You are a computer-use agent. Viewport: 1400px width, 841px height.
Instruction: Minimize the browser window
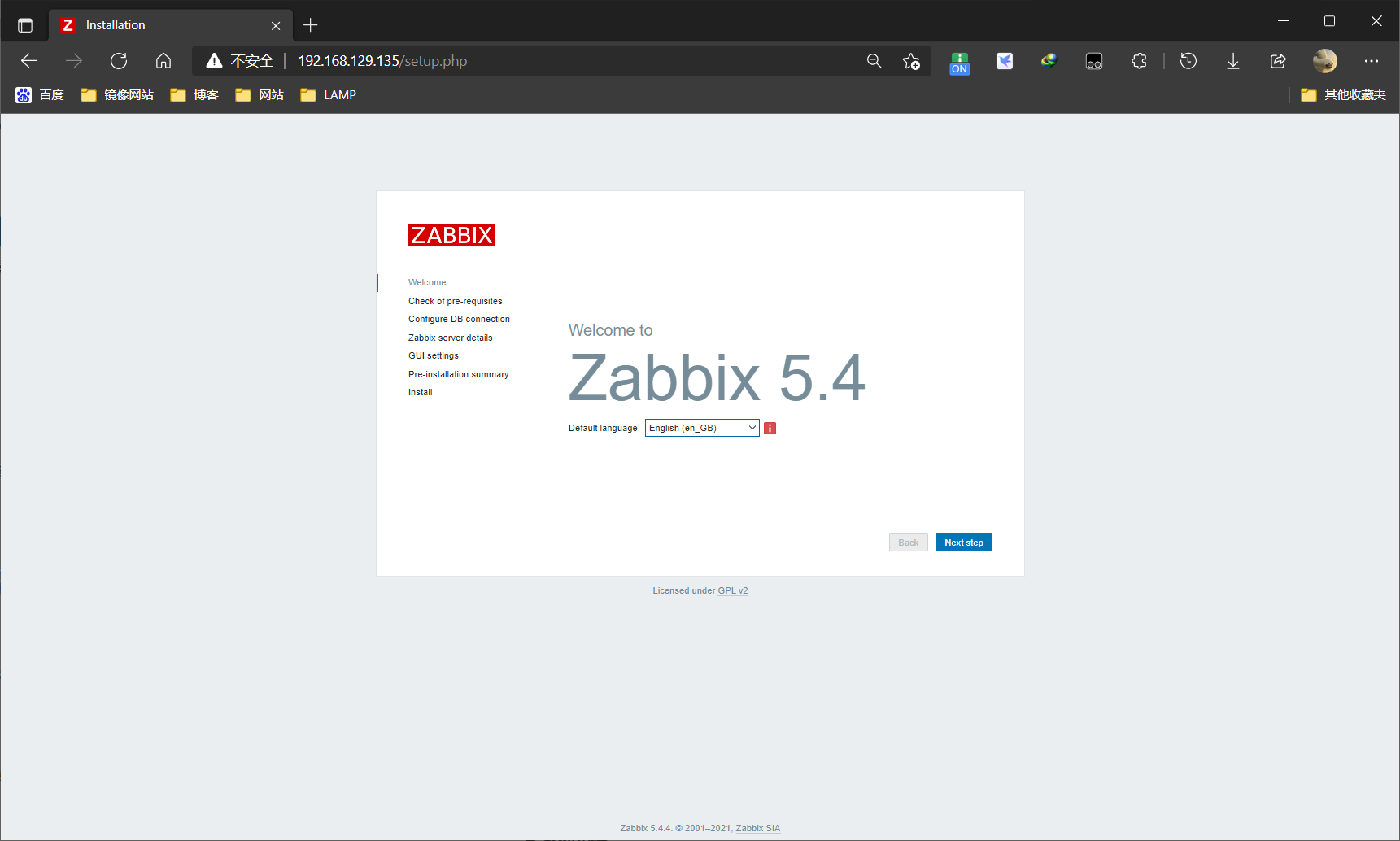[x=1283, y=21]
